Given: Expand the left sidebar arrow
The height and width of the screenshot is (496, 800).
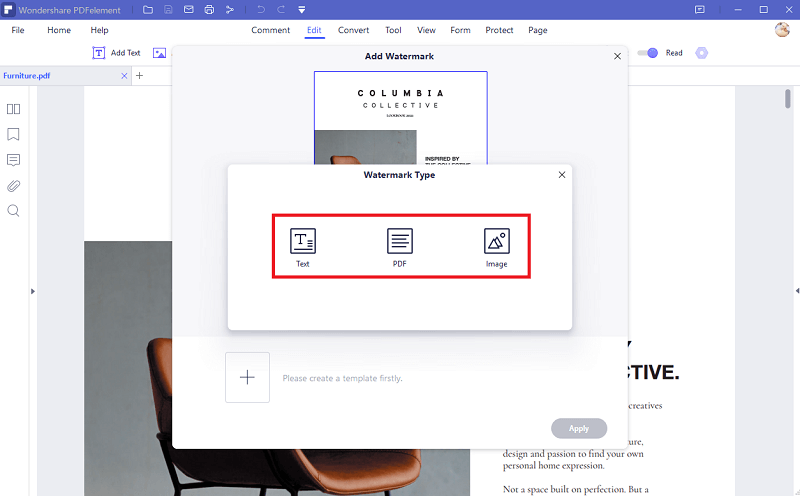Looking at the screenshot, I should click(x=33, y=291).
